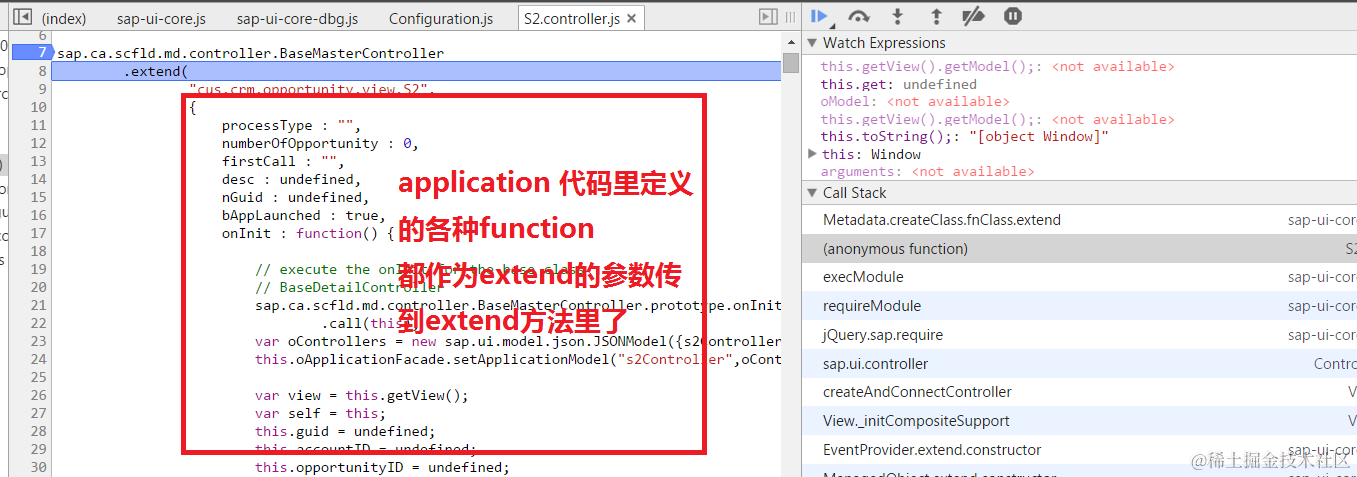Click the 'var view = this.getView();' line
The height and width of the screenshot is (477, 1357).
(361, 395)
